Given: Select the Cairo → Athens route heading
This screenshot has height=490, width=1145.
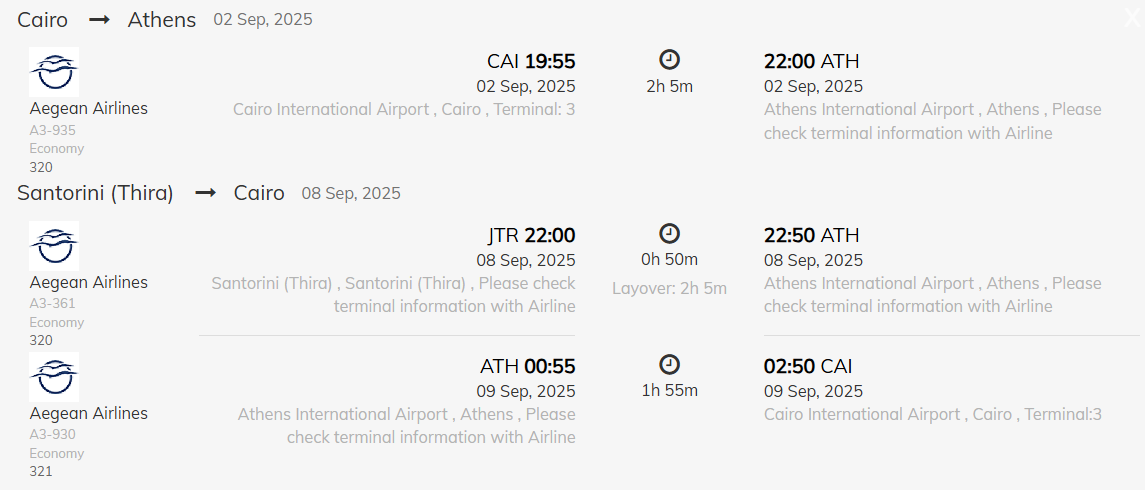Looking at the screenshot, I should click(107, 20).
